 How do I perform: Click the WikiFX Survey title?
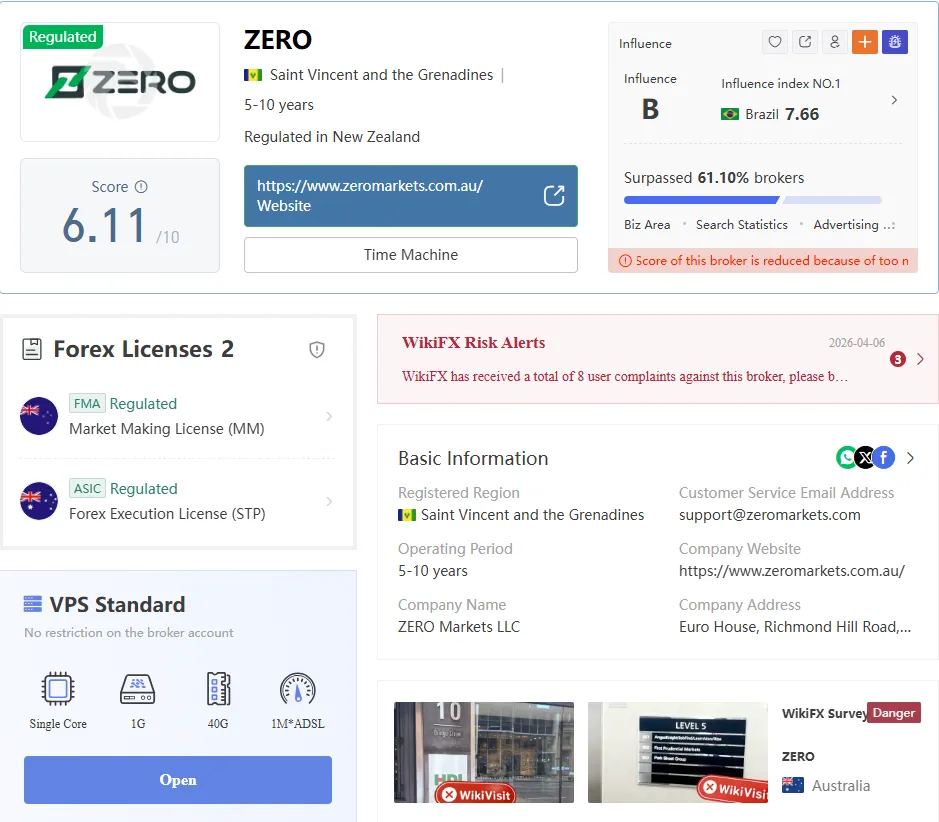(x=824, y=713)
